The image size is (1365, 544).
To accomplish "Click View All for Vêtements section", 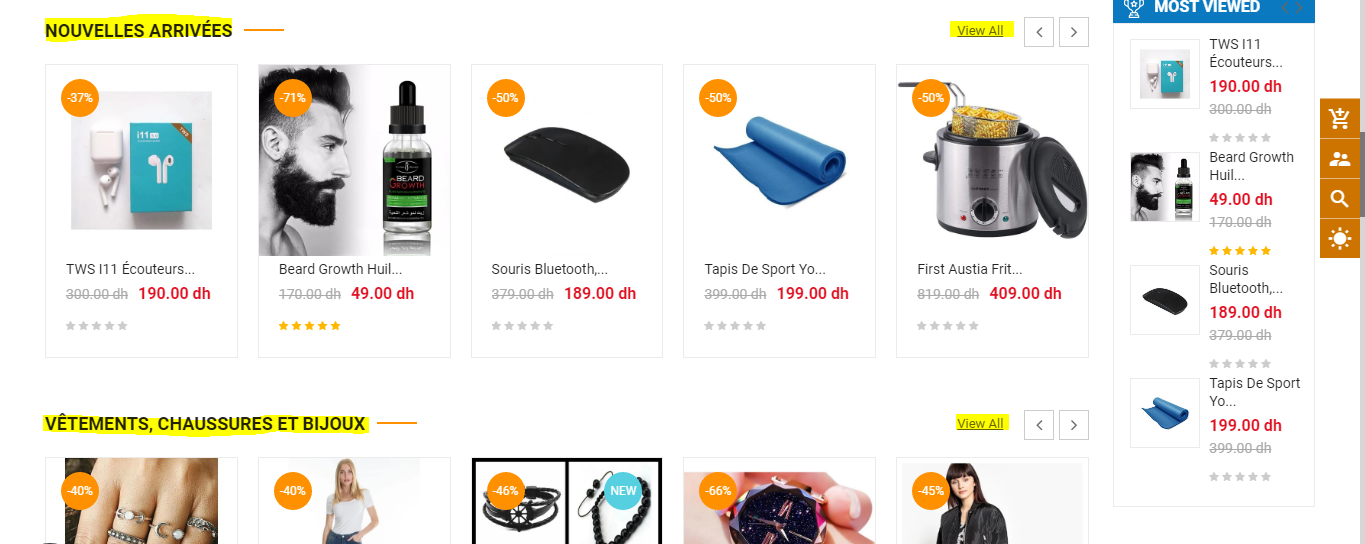I will pyautogui.click(x=980, y=423).
